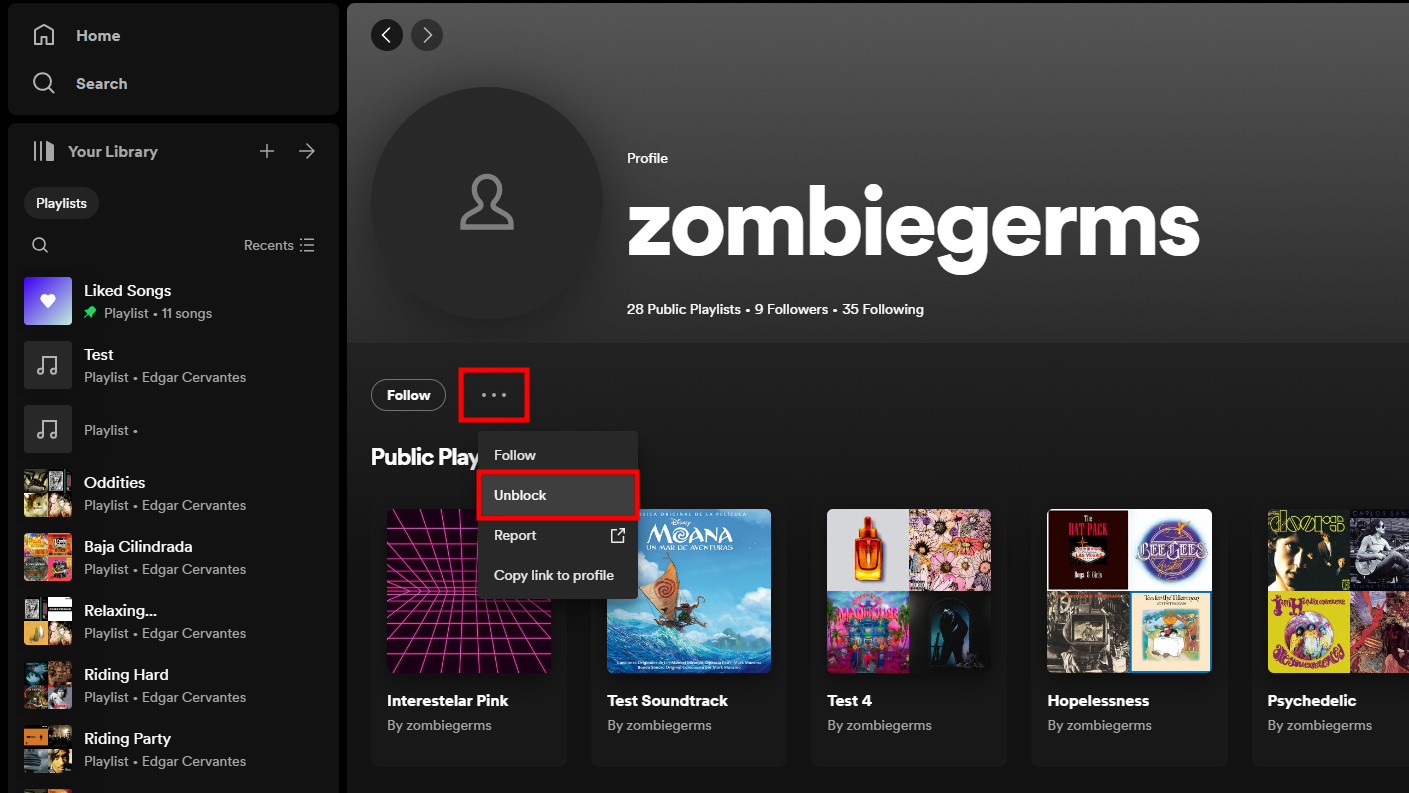1409x793 pixels.
Task: Select Unblock in the context menu
Action: click(557, 495)
